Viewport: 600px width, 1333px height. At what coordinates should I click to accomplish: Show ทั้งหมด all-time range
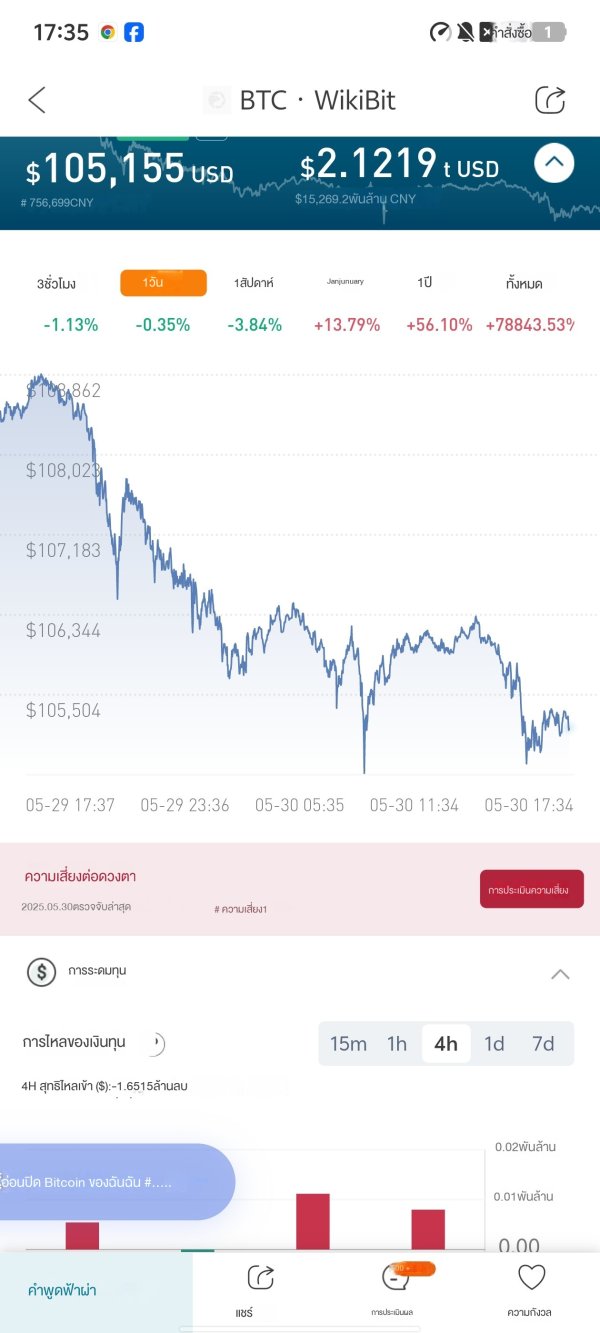[524, 284]
